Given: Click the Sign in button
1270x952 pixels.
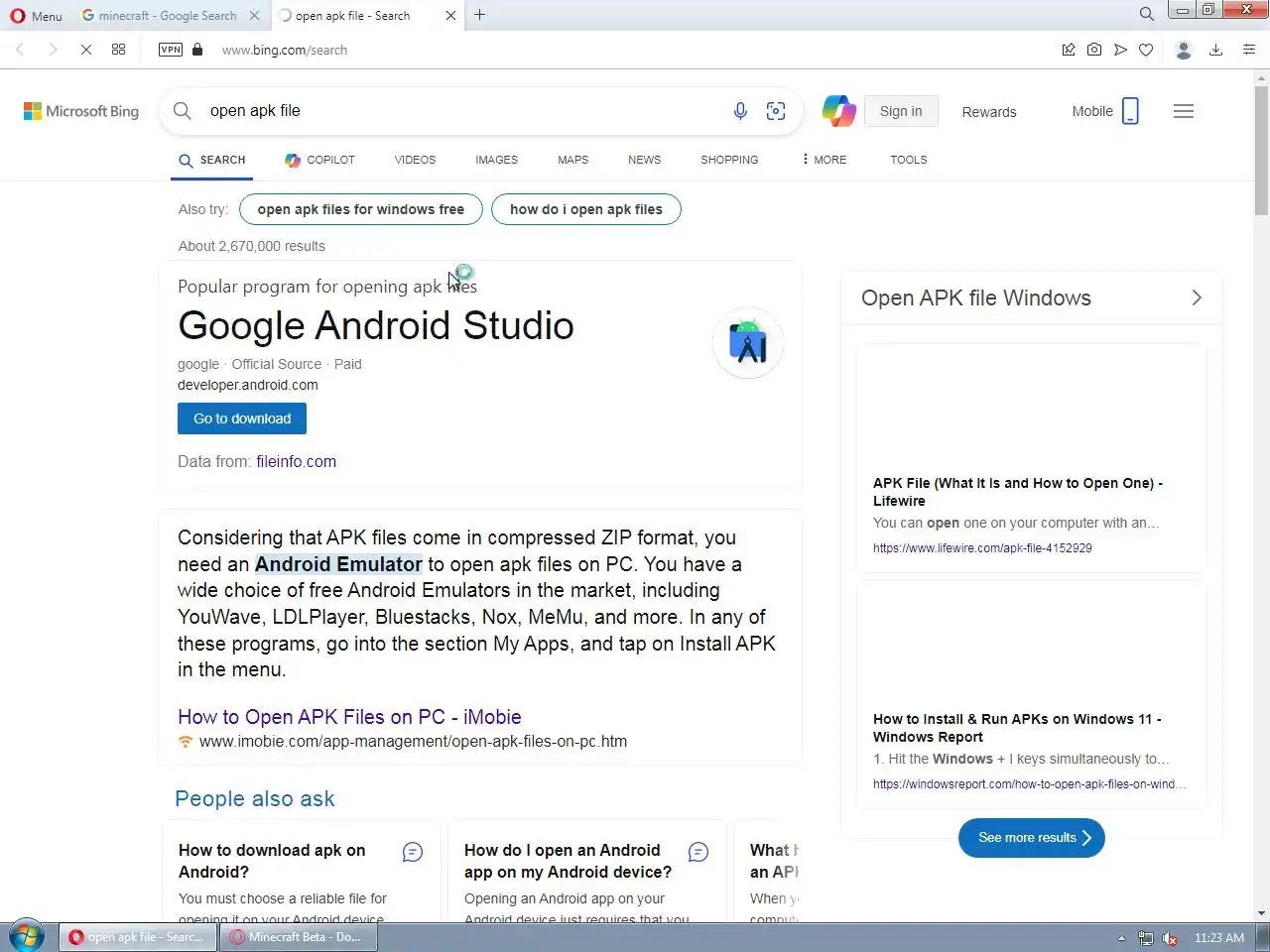Looking at the screenshot, I should coord(901,111).
